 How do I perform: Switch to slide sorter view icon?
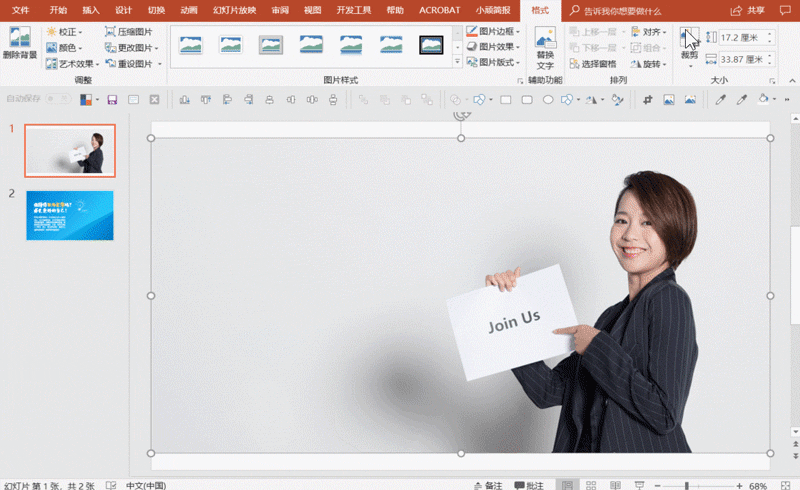click(x=591, y=485)
